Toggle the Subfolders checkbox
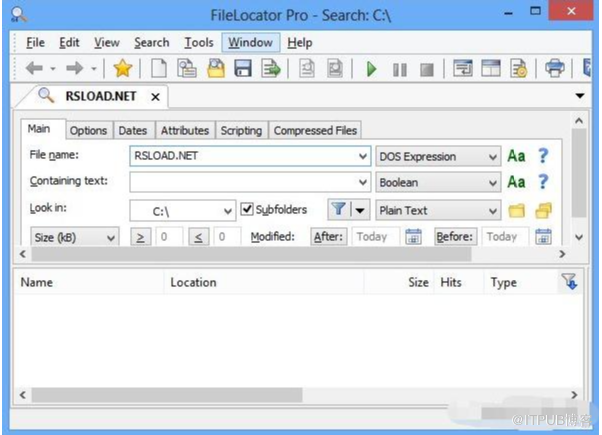The height and width of the screenshot is (435, 602). click(x=247, y=209)
